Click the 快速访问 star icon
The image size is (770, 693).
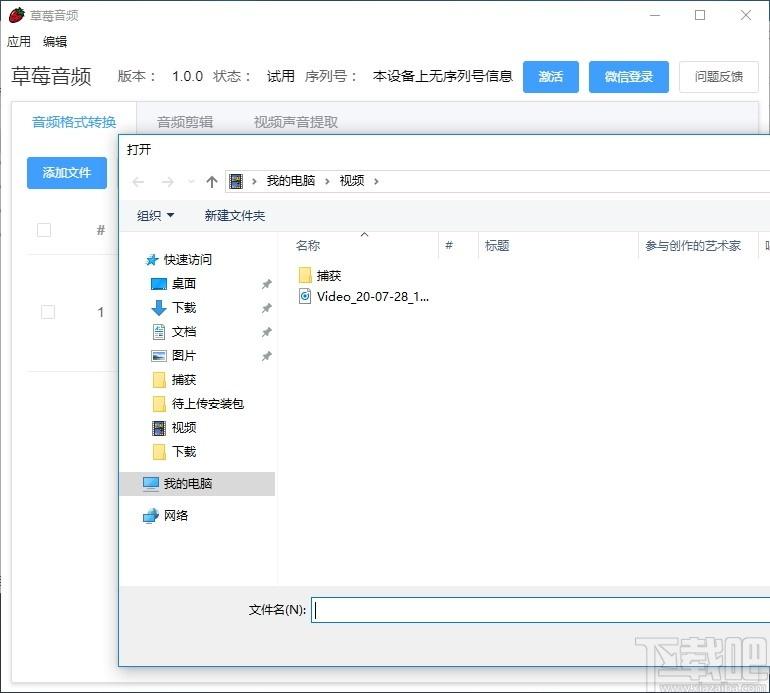[152, 260]
